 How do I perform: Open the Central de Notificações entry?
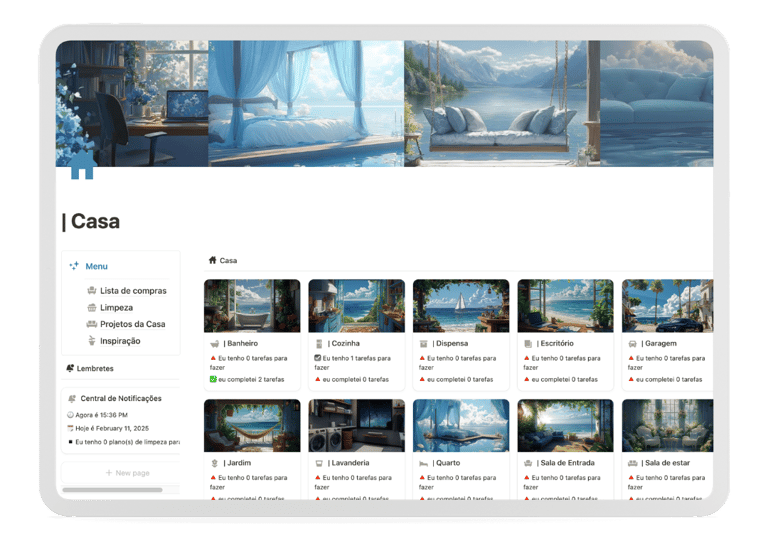tap(121, 398)
